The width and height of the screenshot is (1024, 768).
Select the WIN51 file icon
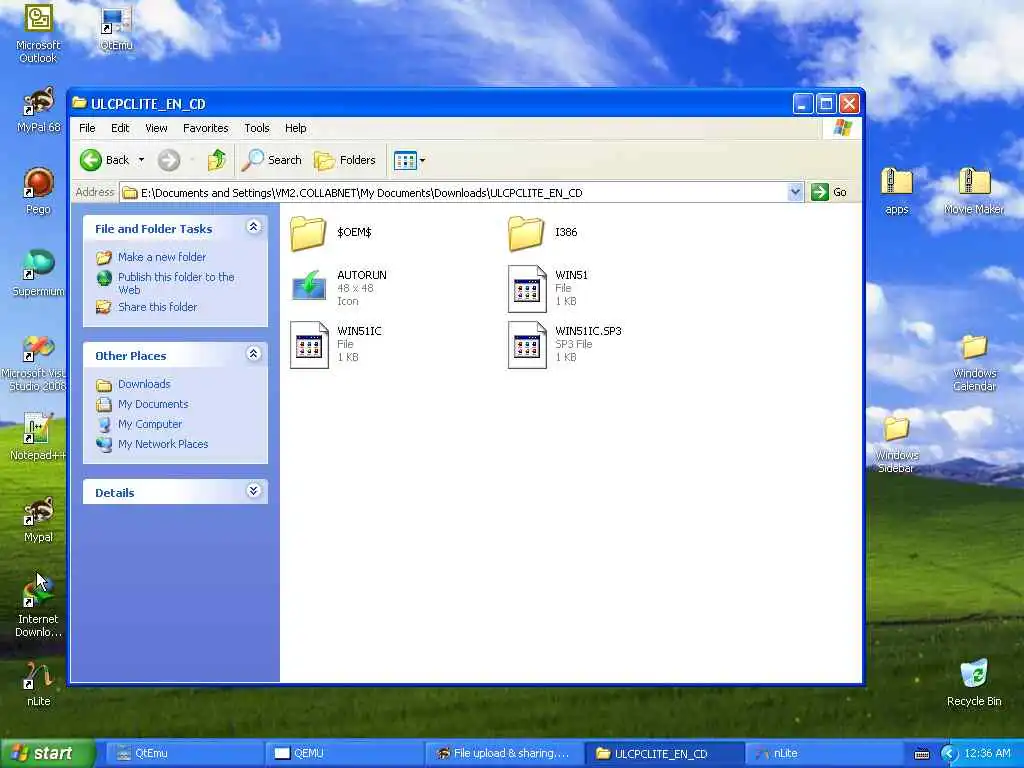pos(527,289)
